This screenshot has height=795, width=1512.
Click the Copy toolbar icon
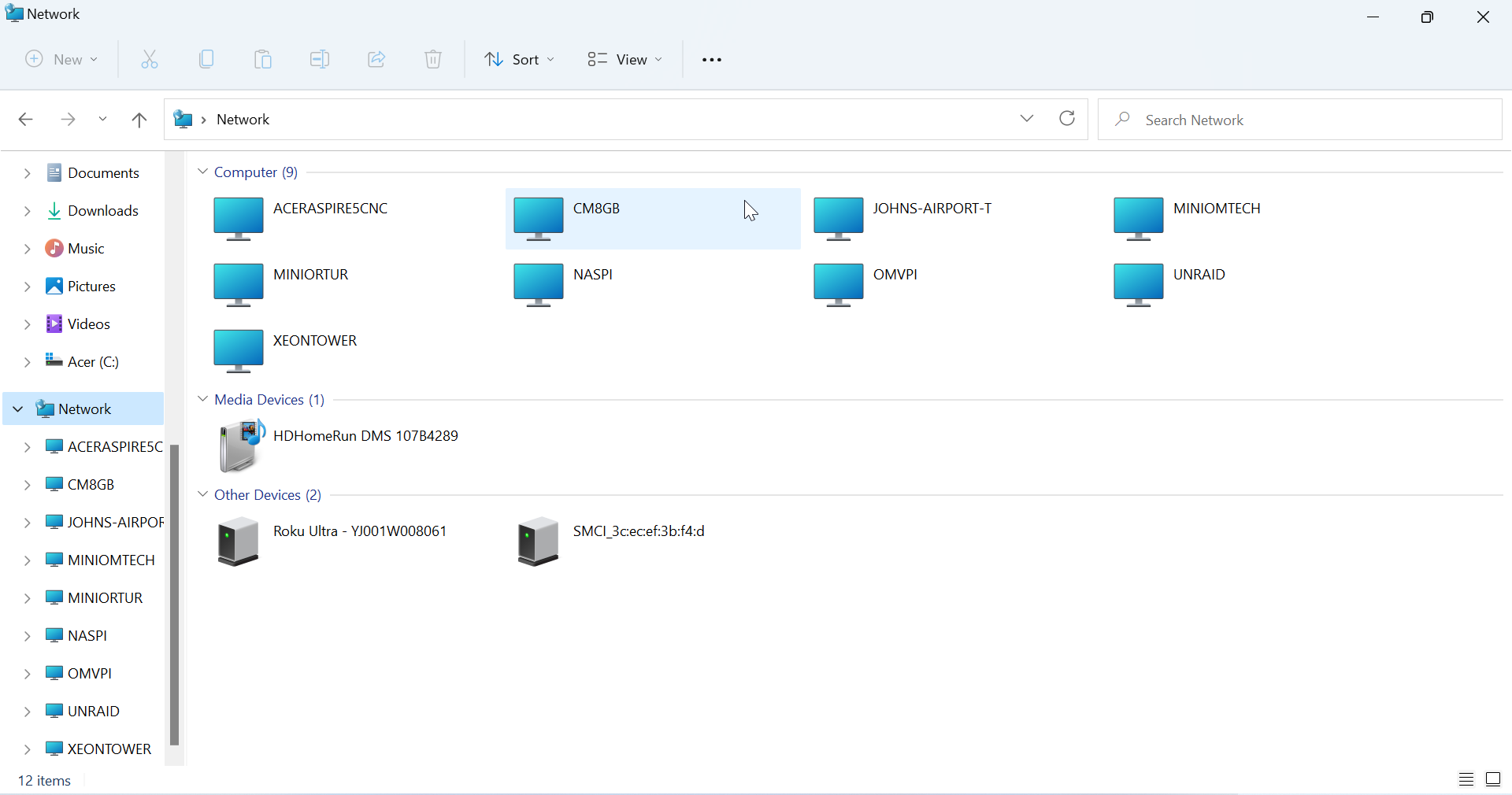(206, 59)
